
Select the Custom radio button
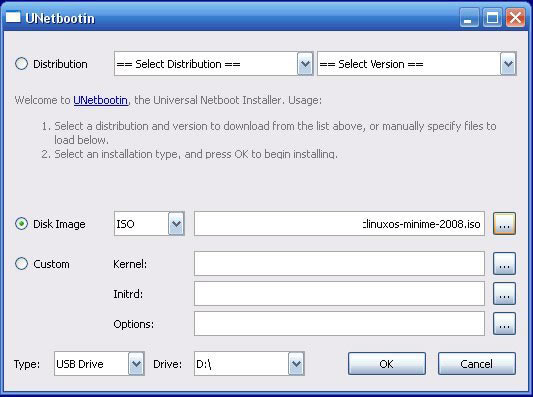point(21,264)
